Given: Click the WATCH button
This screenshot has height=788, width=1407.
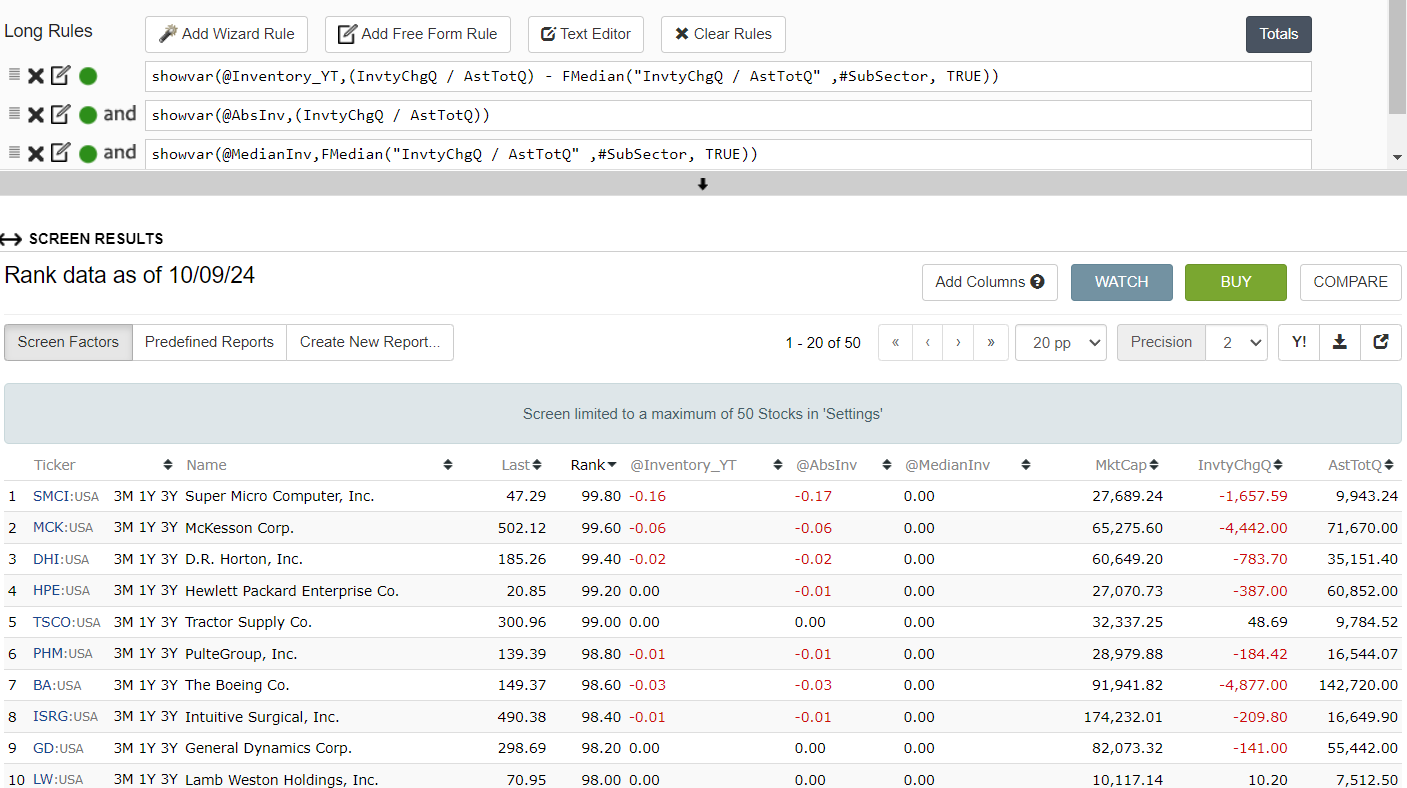Looking at the screenshot, I should click(x=1122, y=282).
